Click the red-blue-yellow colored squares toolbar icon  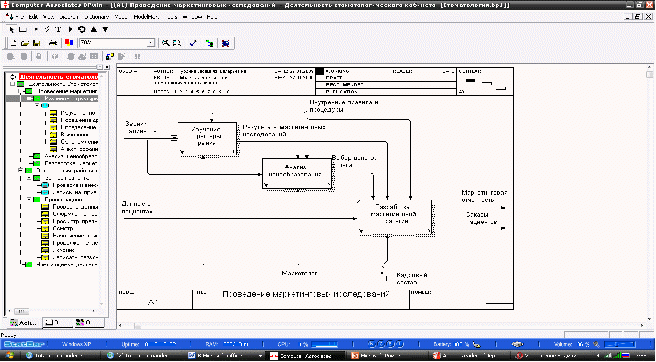tap(69, 43)
